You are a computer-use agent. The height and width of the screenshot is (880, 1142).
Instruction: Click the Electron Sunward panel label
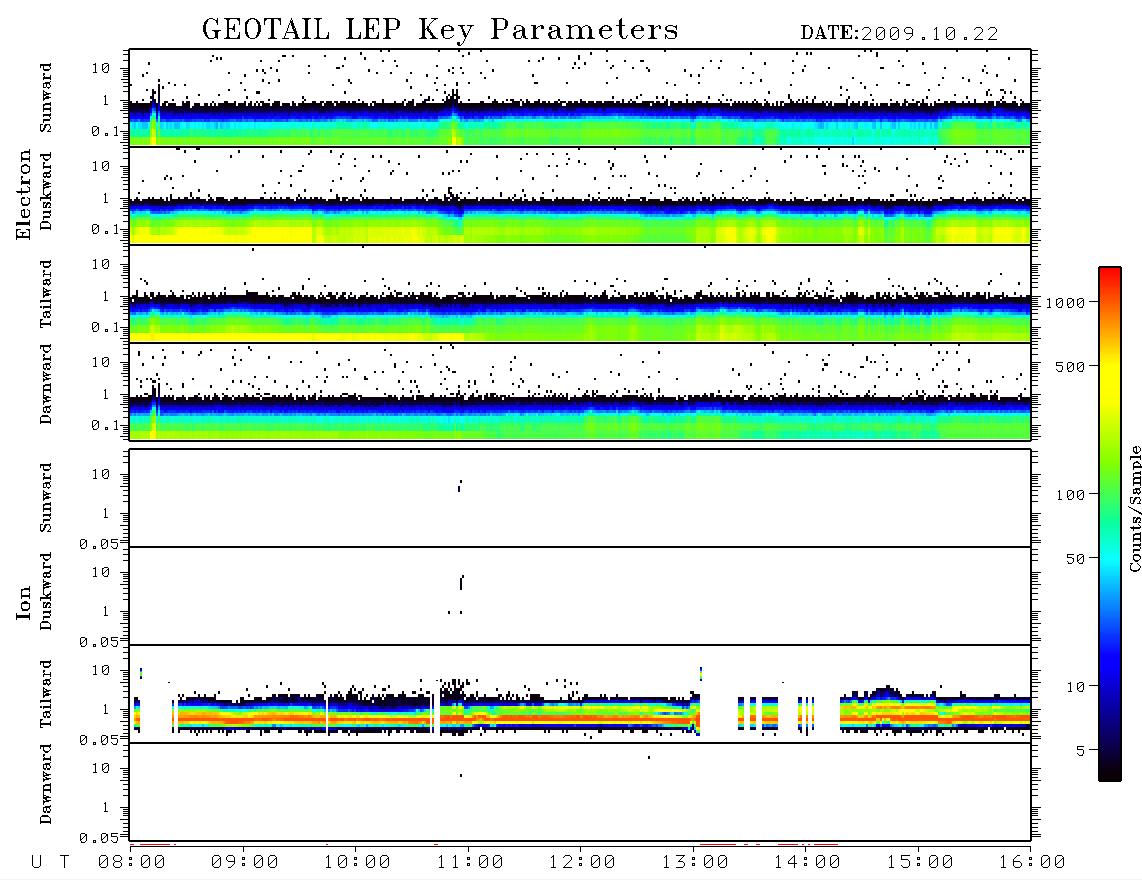46,97
